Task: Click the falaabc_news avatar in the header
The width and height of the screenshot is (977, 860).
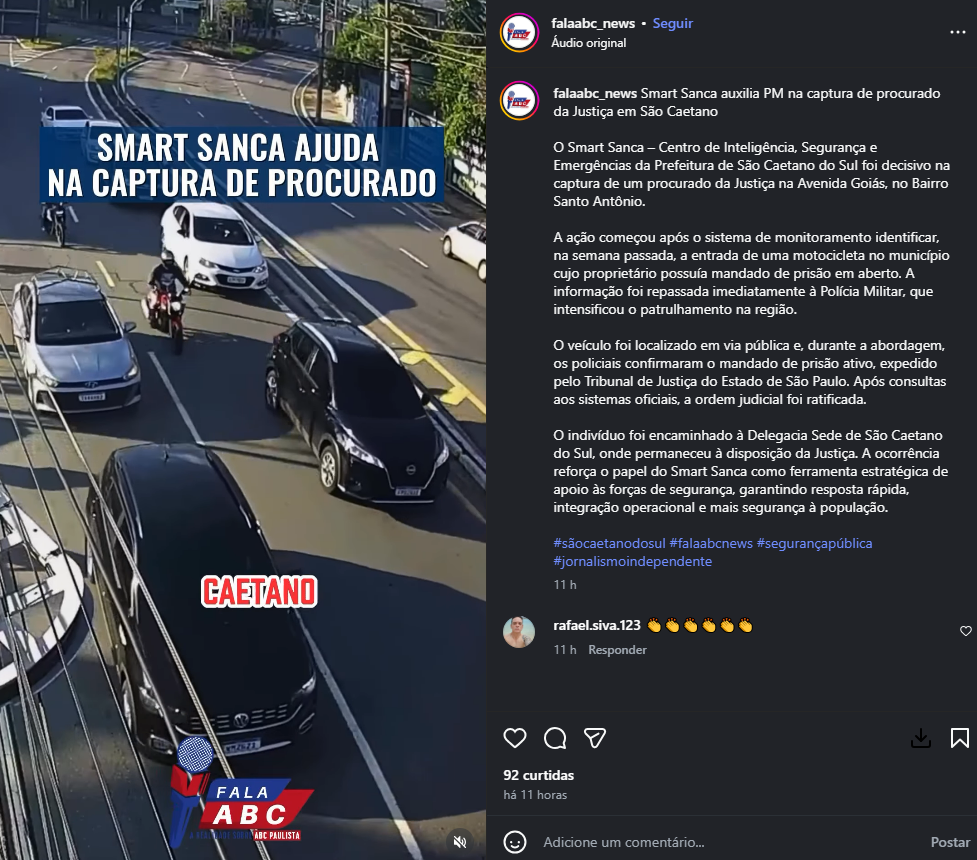Action: (519, 32)
